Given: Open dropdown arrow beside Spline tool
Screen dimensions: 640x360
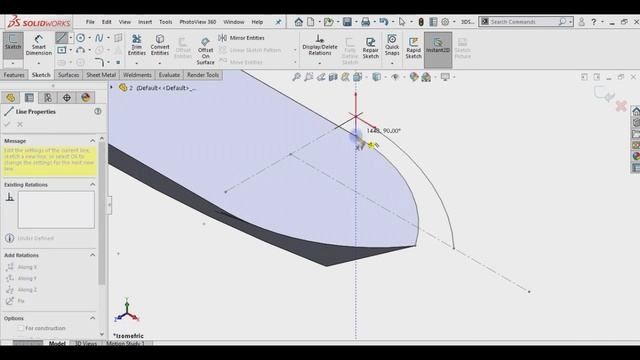Looking at the screenshot, I should coord(108,38).
